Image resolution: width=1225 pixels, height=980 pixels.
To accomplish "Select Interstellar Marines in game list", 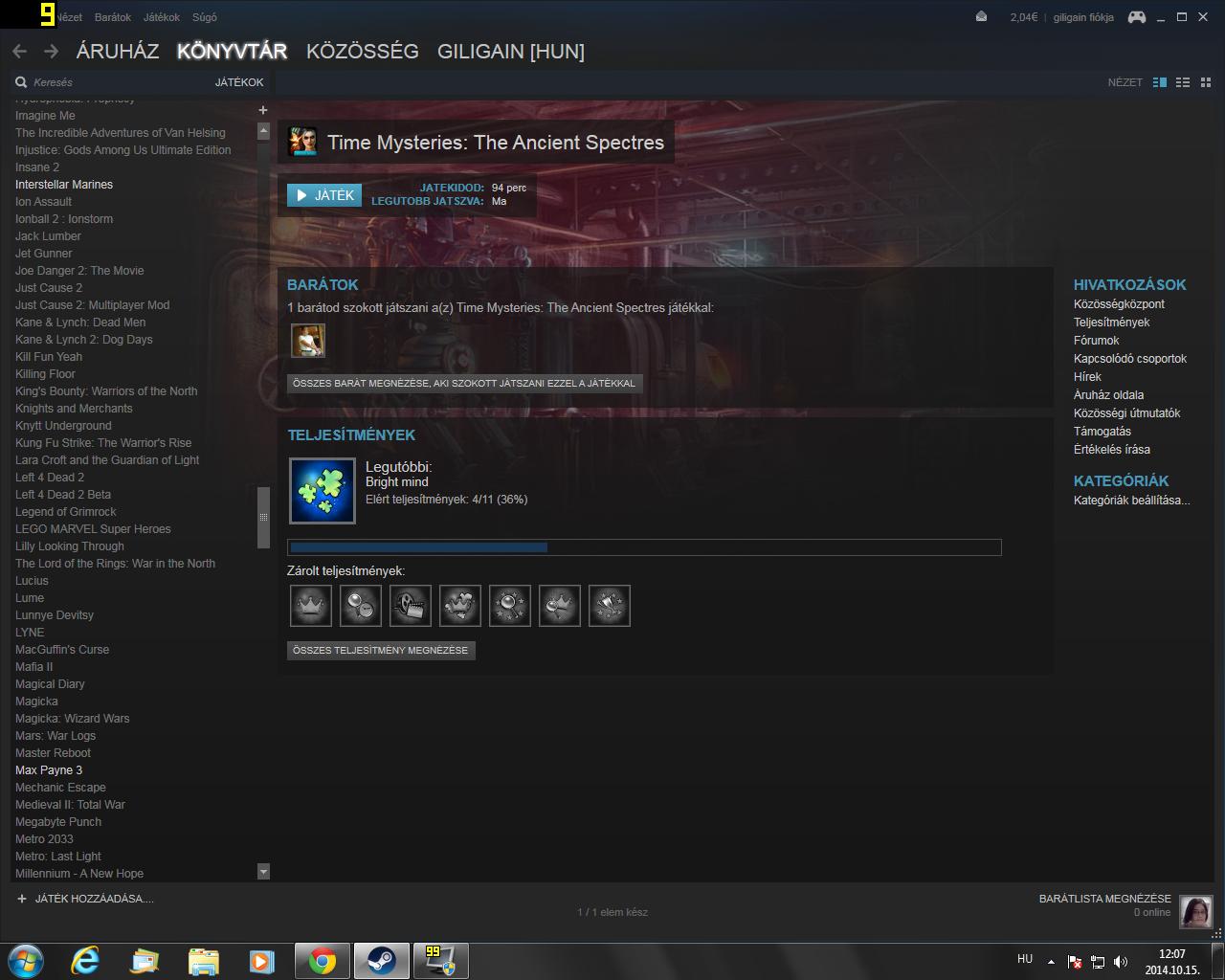I will (64, 185).
